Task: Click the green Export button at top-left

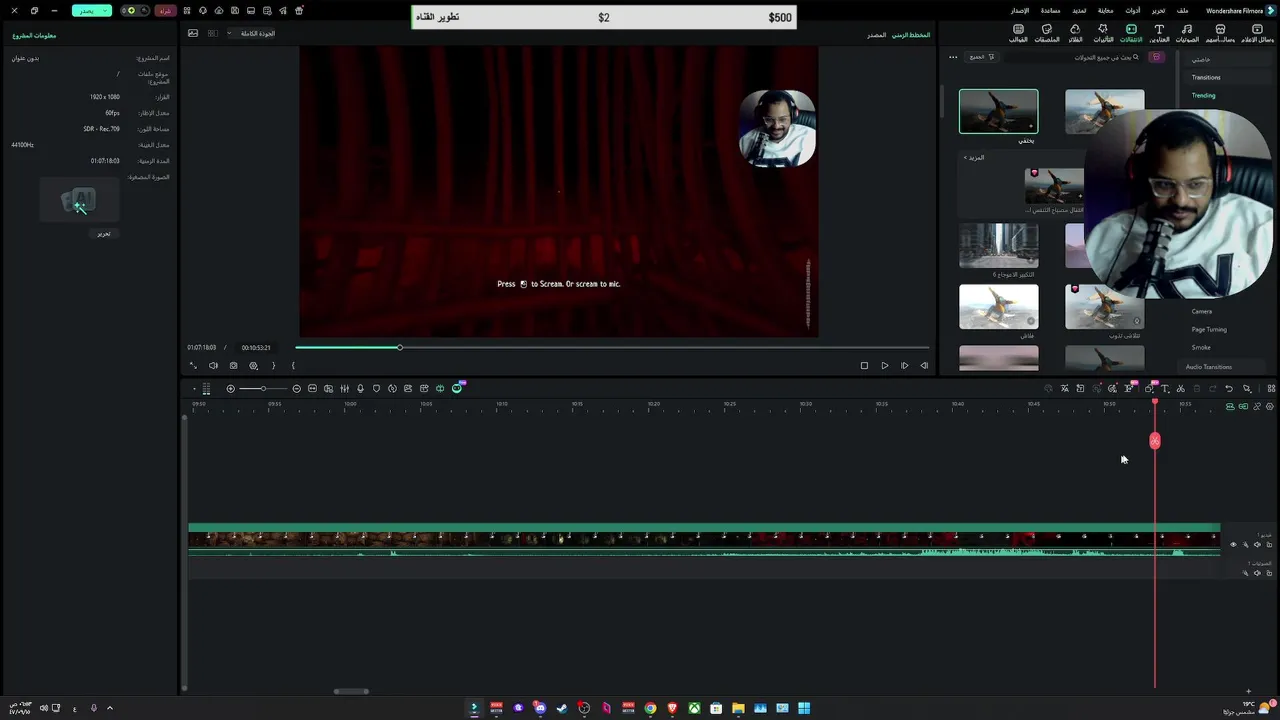Action: click(x=92, y=10)
